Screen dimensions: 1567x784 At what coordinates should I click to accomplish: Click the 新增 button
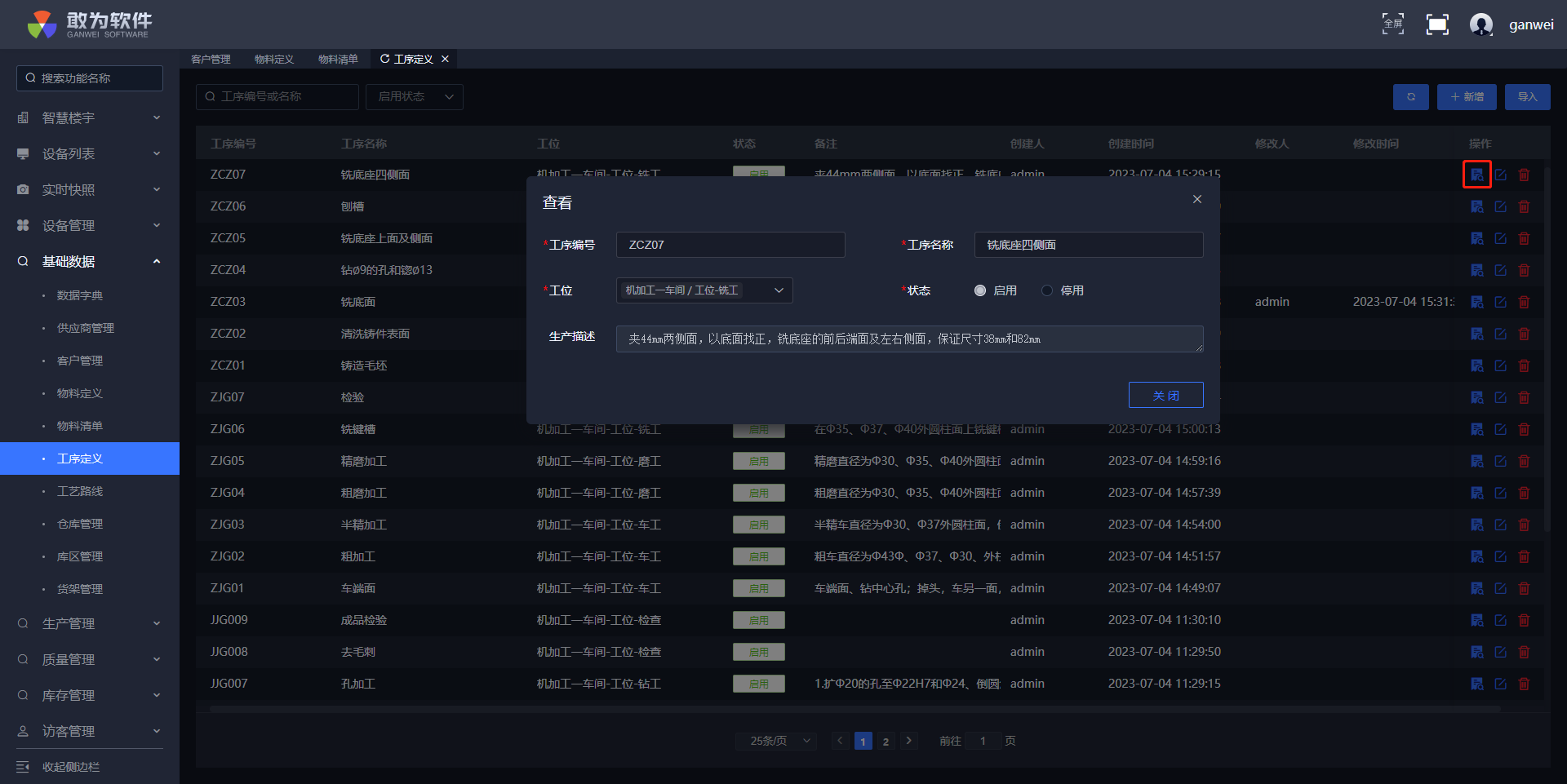coord(1467,97)
